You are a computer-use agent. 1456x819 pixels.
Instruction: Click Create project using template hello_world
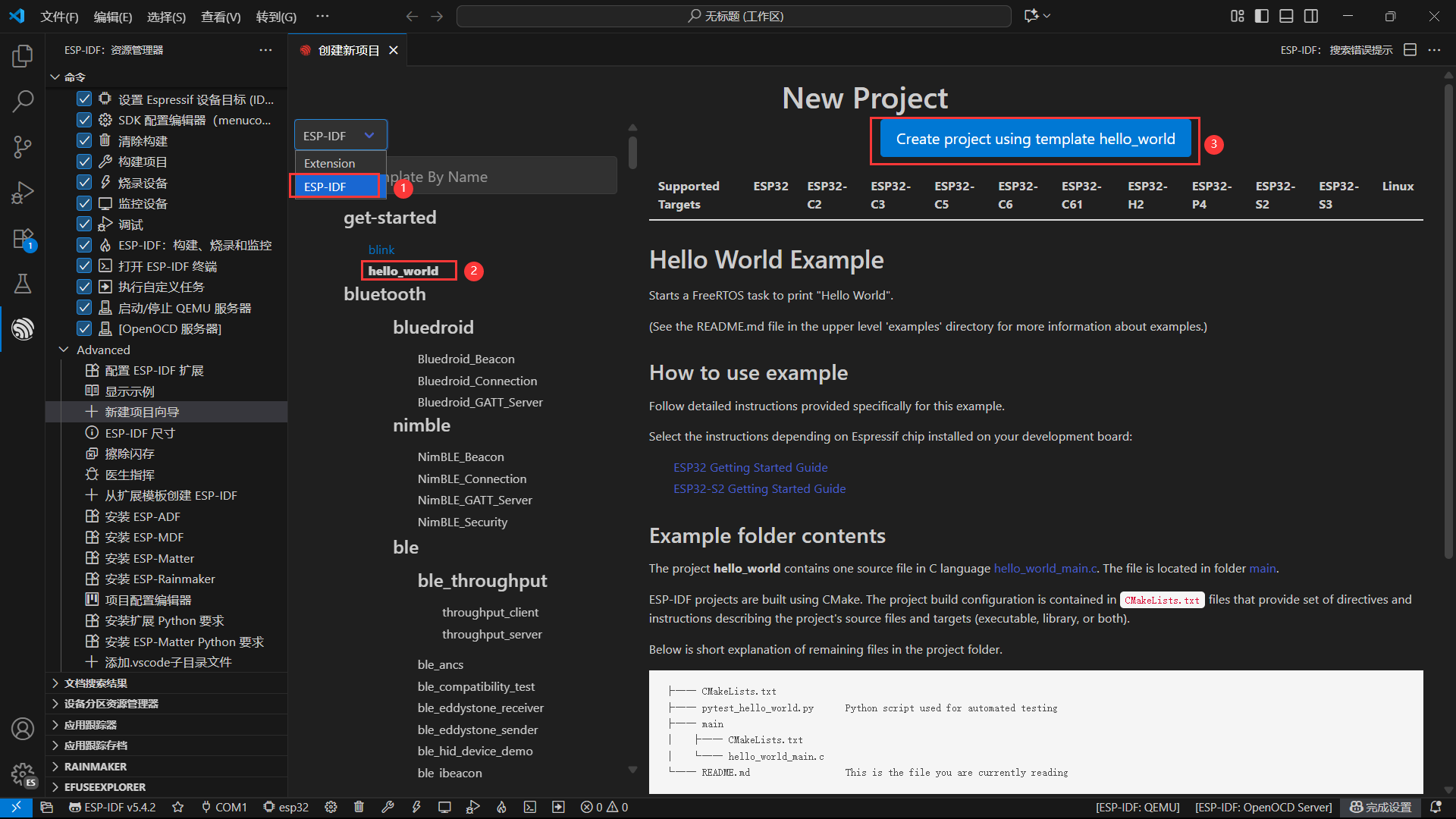click(1034, 139)
